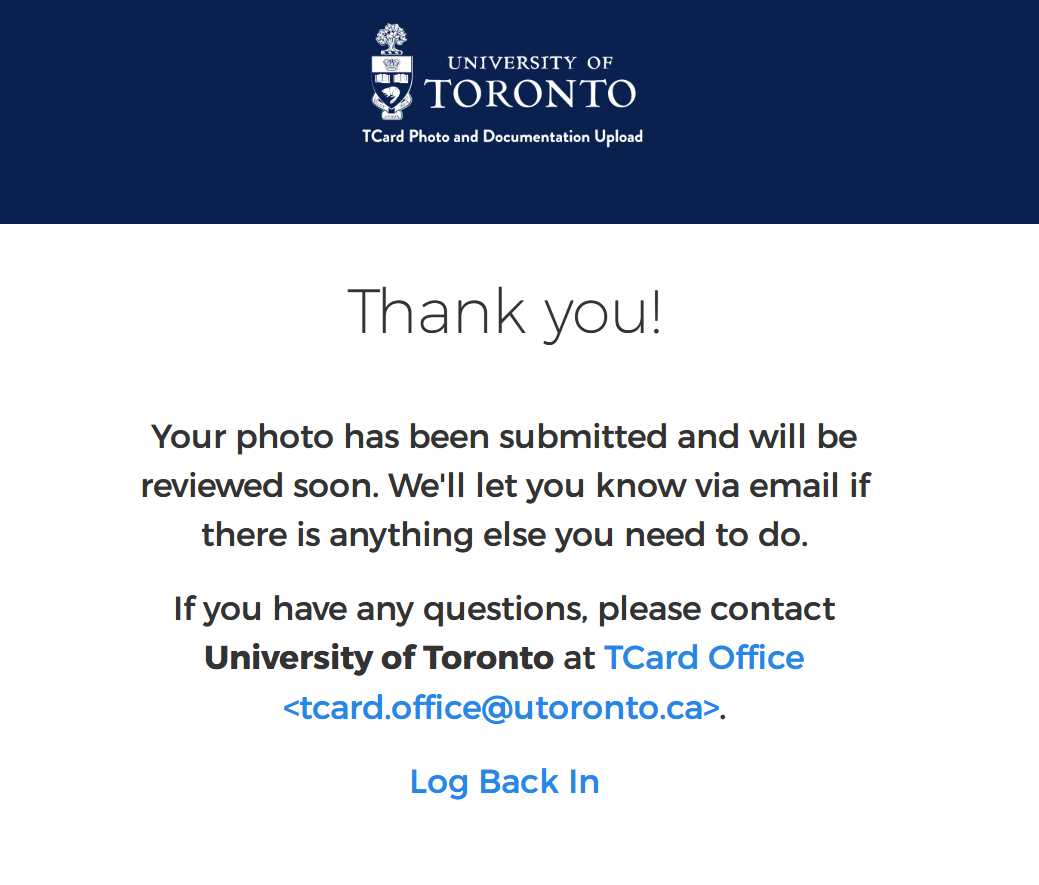Click the large TORONTO wordmark
The image size is (1039, 885).
coord(530,94)
